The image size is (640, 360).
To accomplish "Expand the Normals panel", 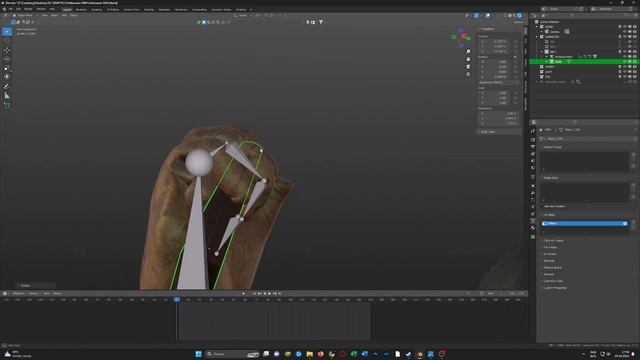I will (549, 261).
